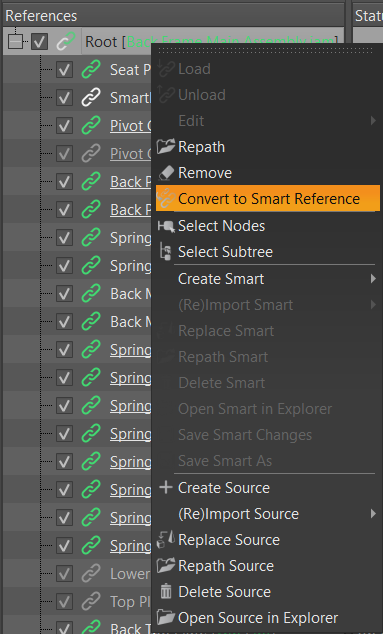Choose Open Smart in Explorer

(268, 409)
